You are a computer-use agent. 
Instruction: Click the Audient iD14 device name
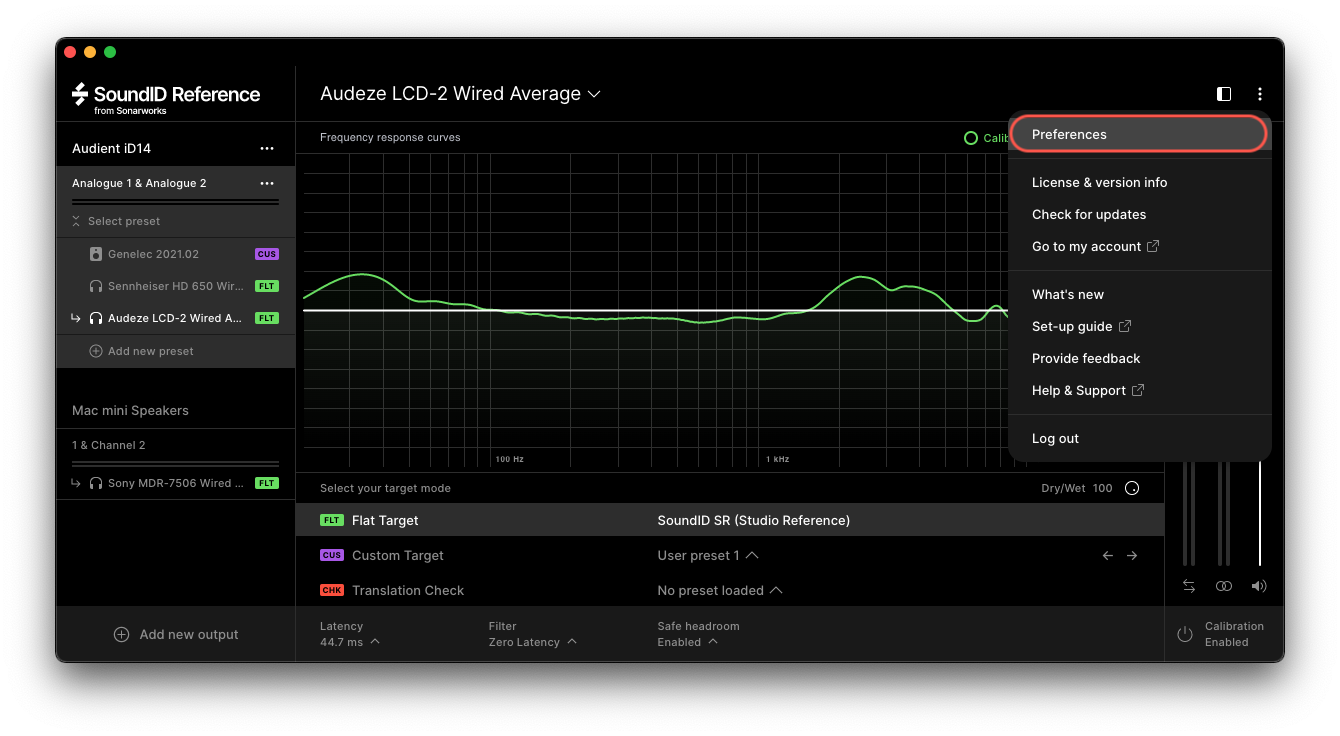coord(111,148)
